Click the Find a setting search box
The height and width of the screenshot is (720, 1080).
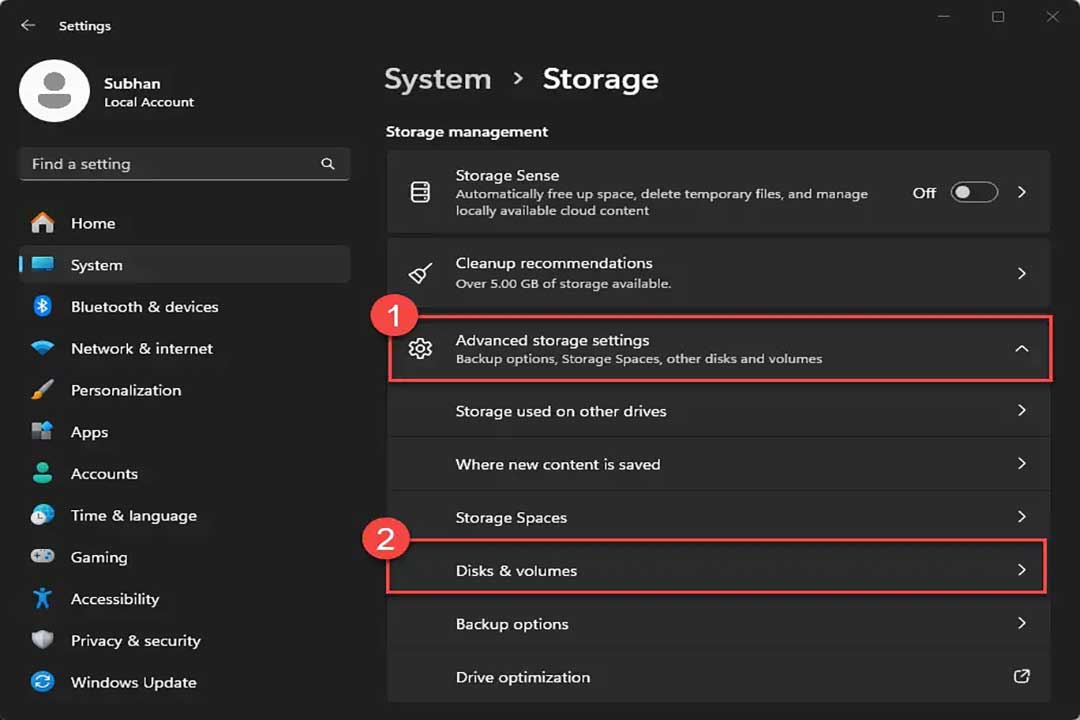pos(185,164)
